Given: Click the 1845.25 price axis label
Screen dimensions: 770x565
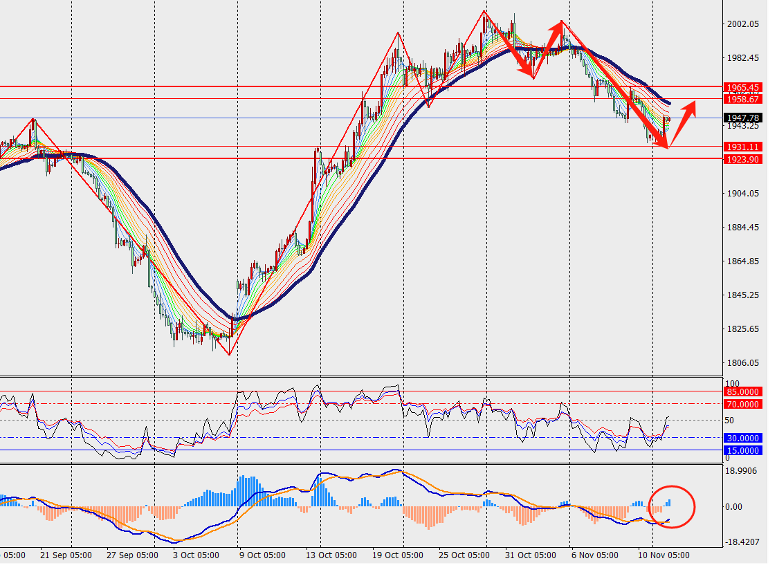Looking at the screenshot, I should (x=742, y=295).
